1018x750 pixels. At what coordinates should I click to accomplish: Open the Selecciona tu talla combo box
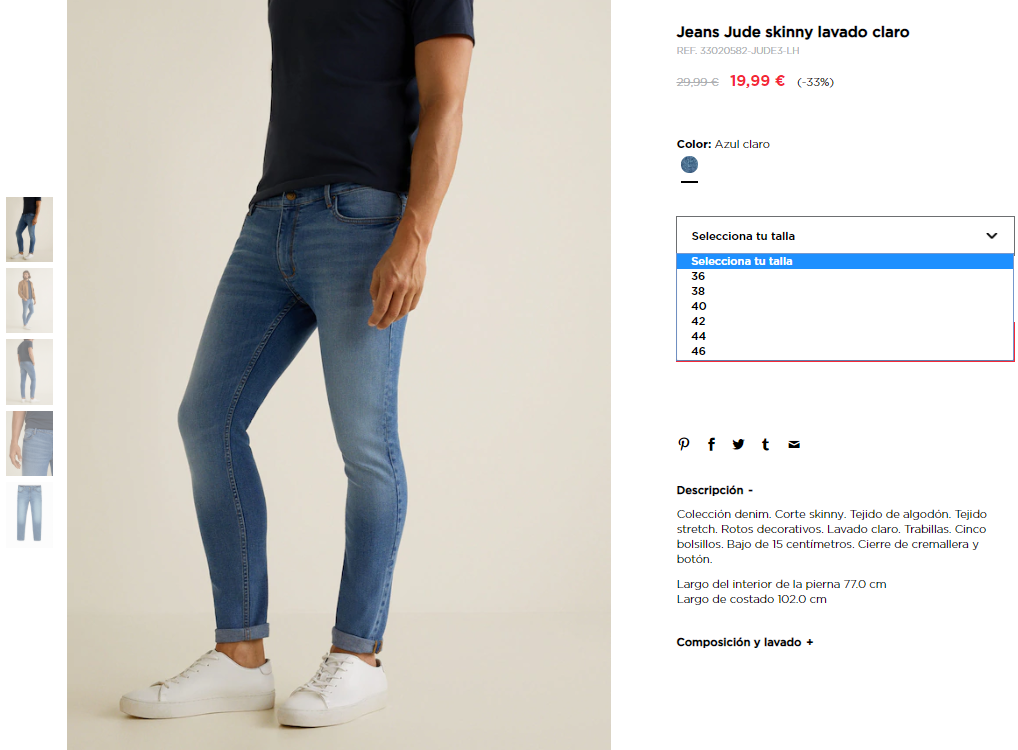[845, 236]
